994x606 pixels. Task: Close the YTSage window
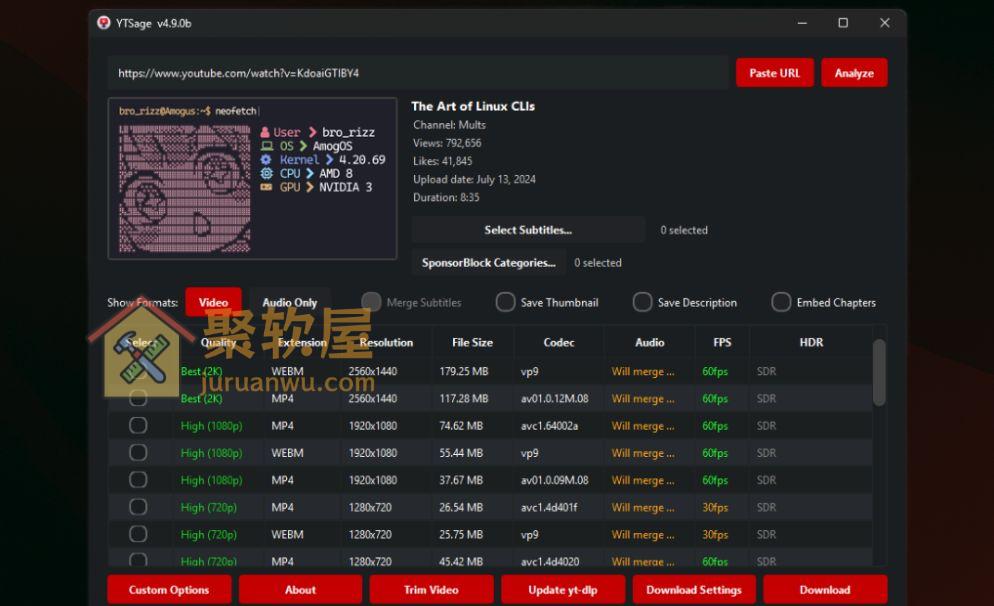[x=885, y=23]
